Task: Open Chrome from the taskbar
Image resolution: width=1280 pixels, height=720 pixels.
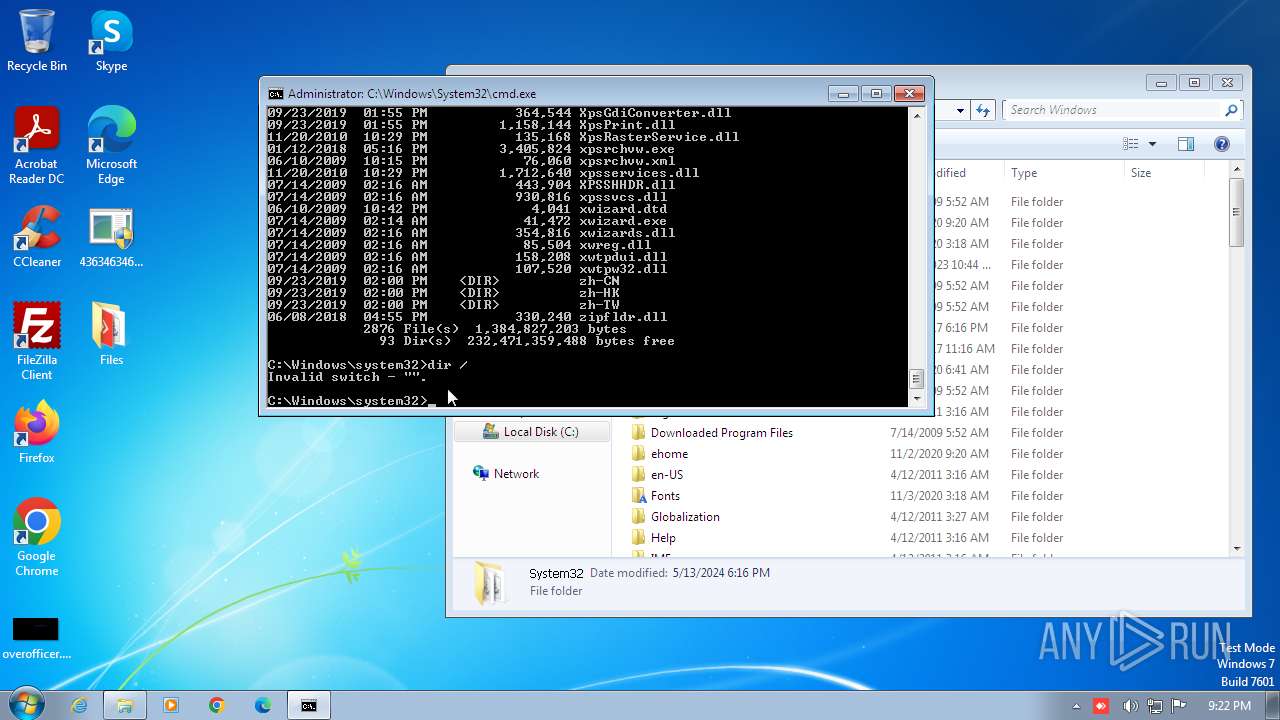Action: coord(217,705)
